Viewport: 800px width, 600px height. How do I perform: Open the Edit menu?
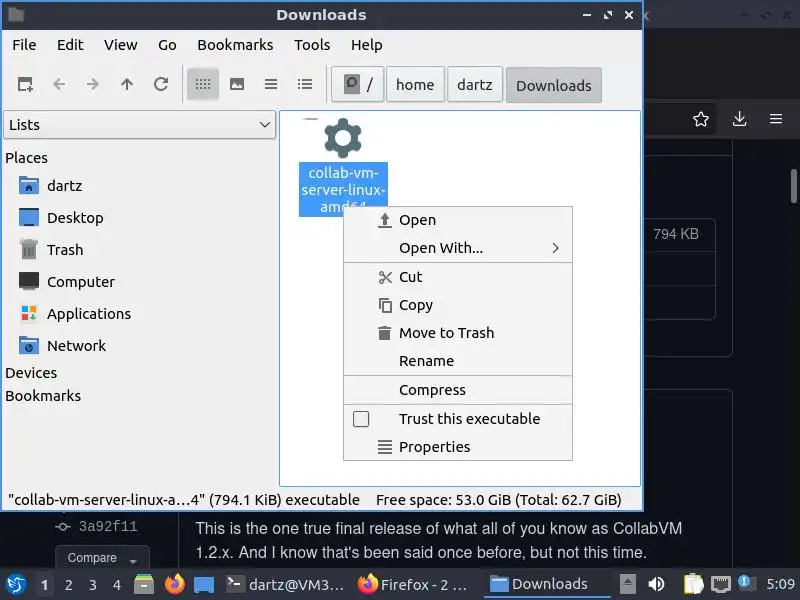(x=70, y=45)
